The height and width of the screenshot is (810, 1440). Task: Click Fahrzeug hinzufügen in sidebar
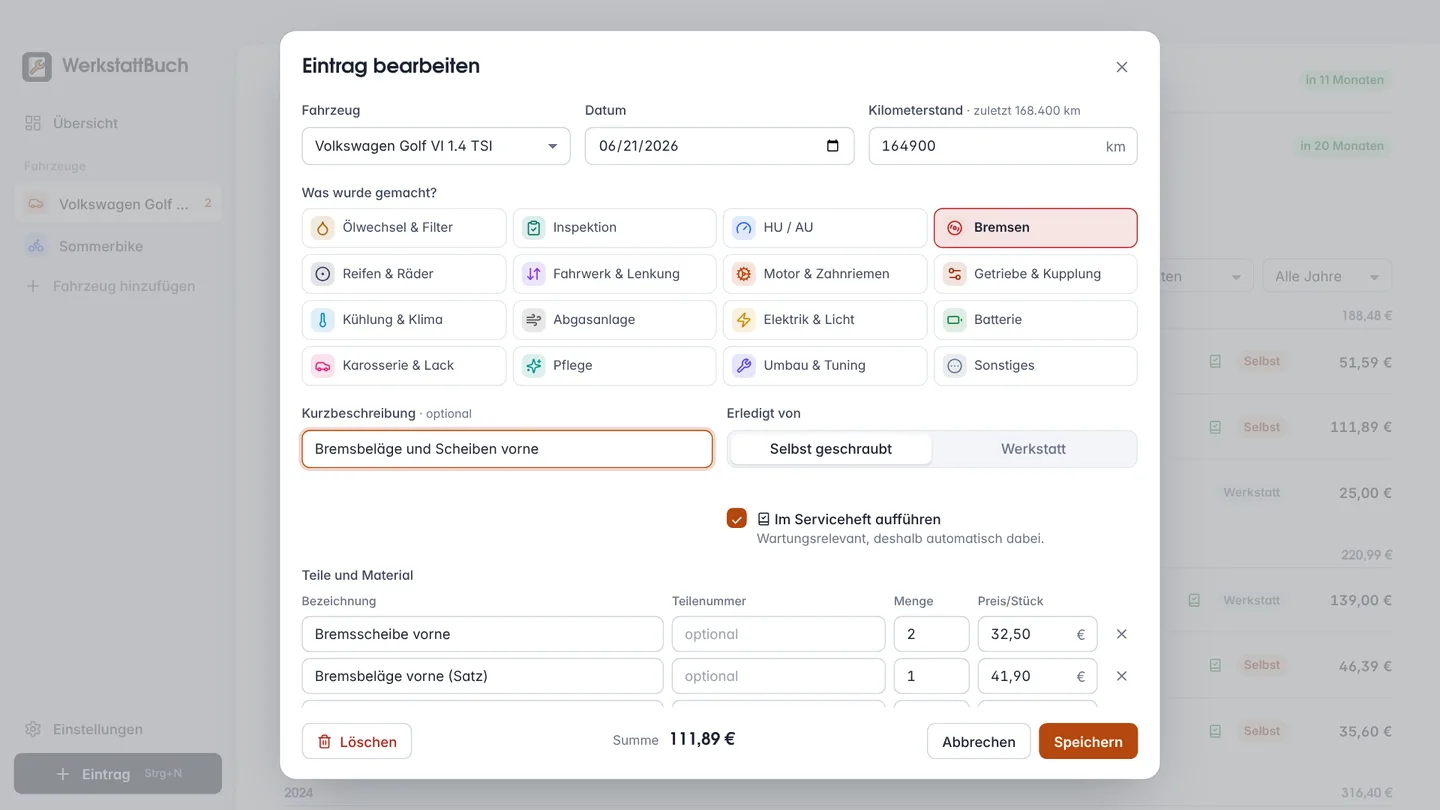[x=118, y=286]
